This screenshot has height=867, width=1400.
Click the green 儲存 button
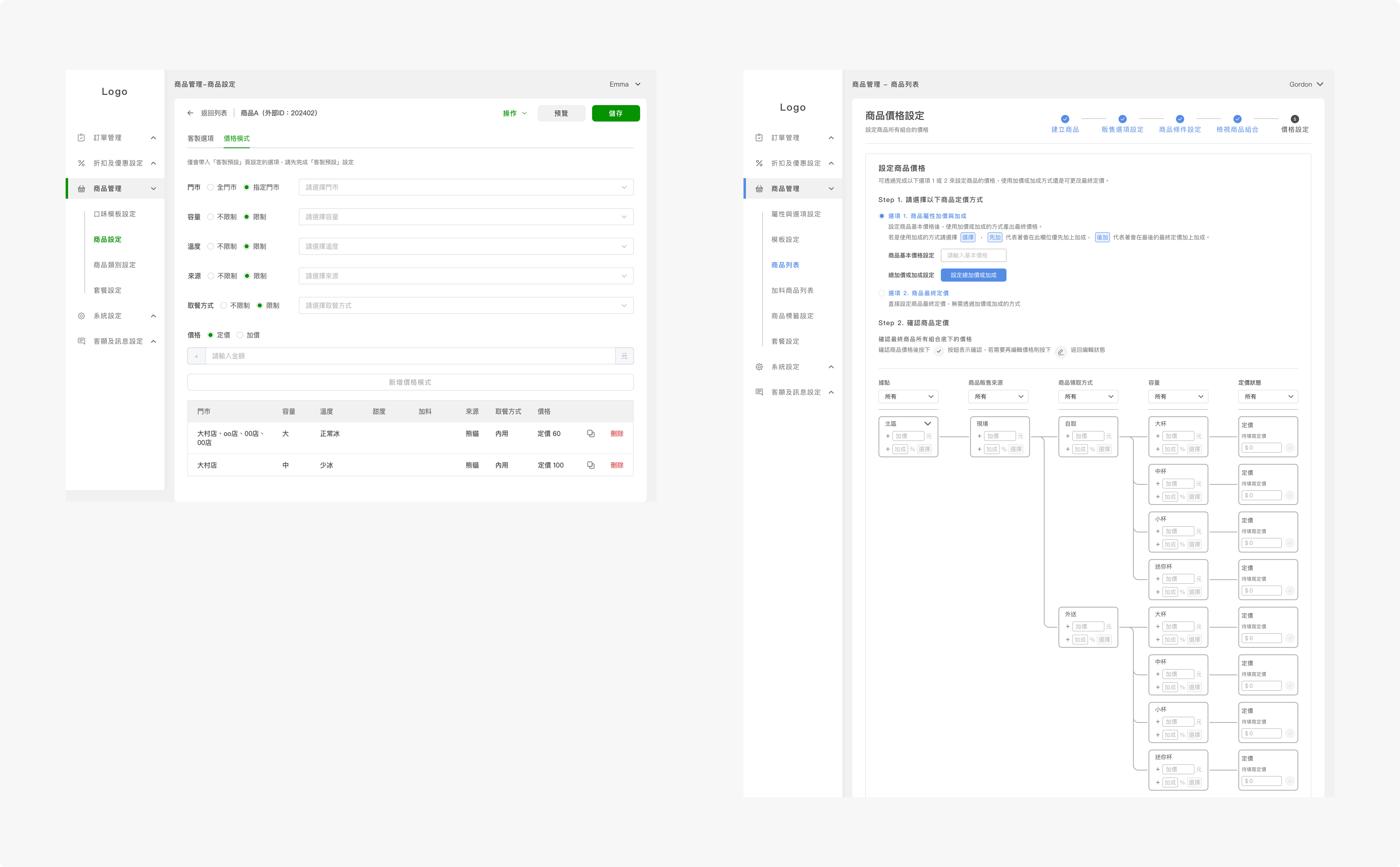(616, 114)
